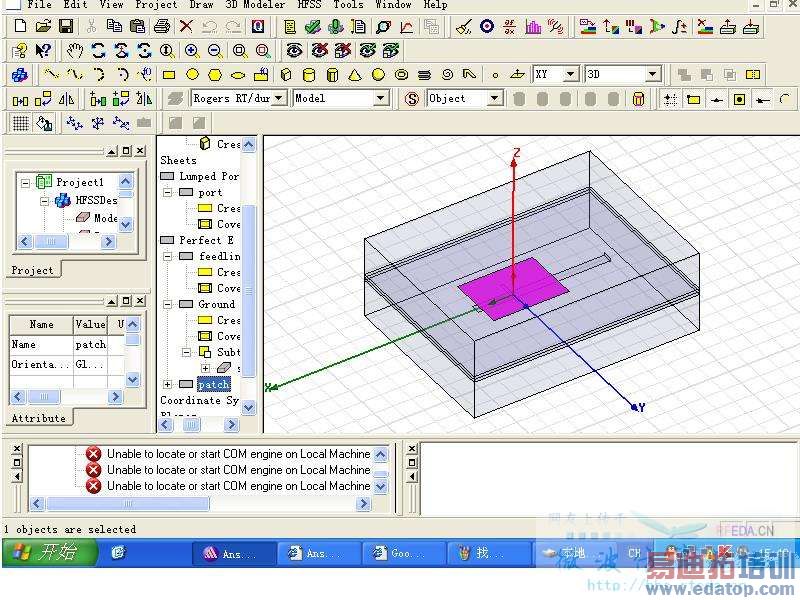Collapse the feedline tree node
Viewport: 800px width, 600px height.
(167, 256)
